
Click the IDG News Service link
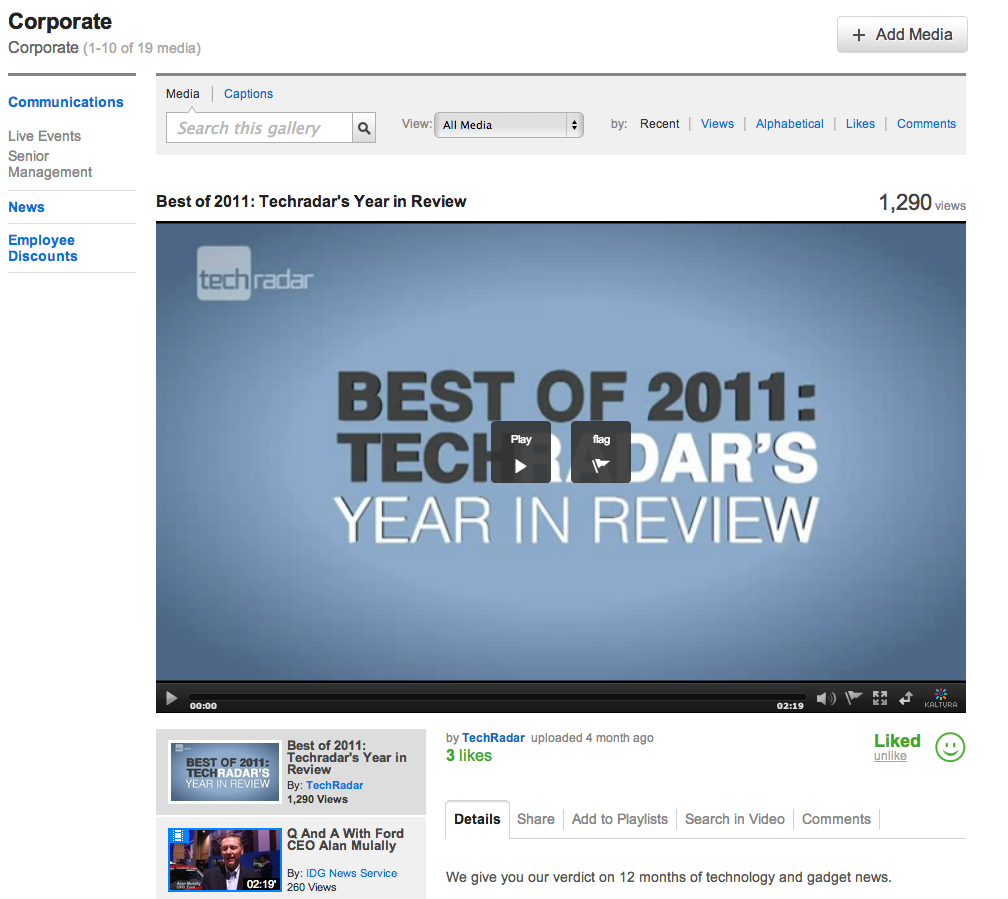(351, 873)
